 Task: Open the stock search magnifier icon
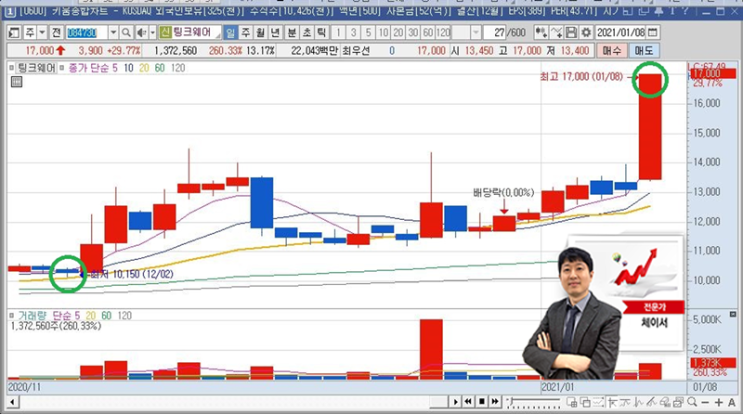(126, 33)
